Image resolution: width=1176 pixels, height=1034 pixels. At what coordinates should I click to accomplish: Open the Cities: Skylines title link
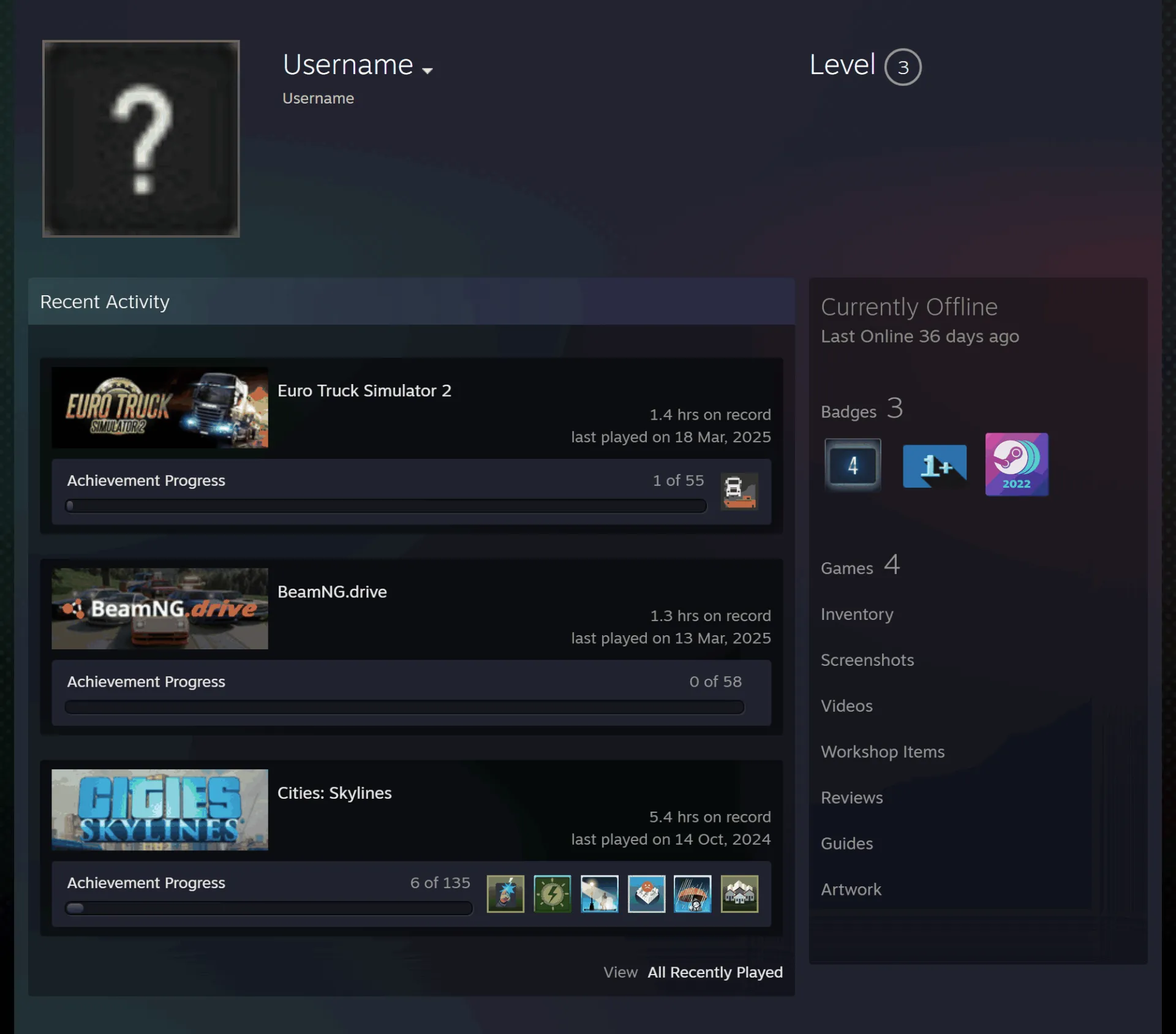(334, 793)
